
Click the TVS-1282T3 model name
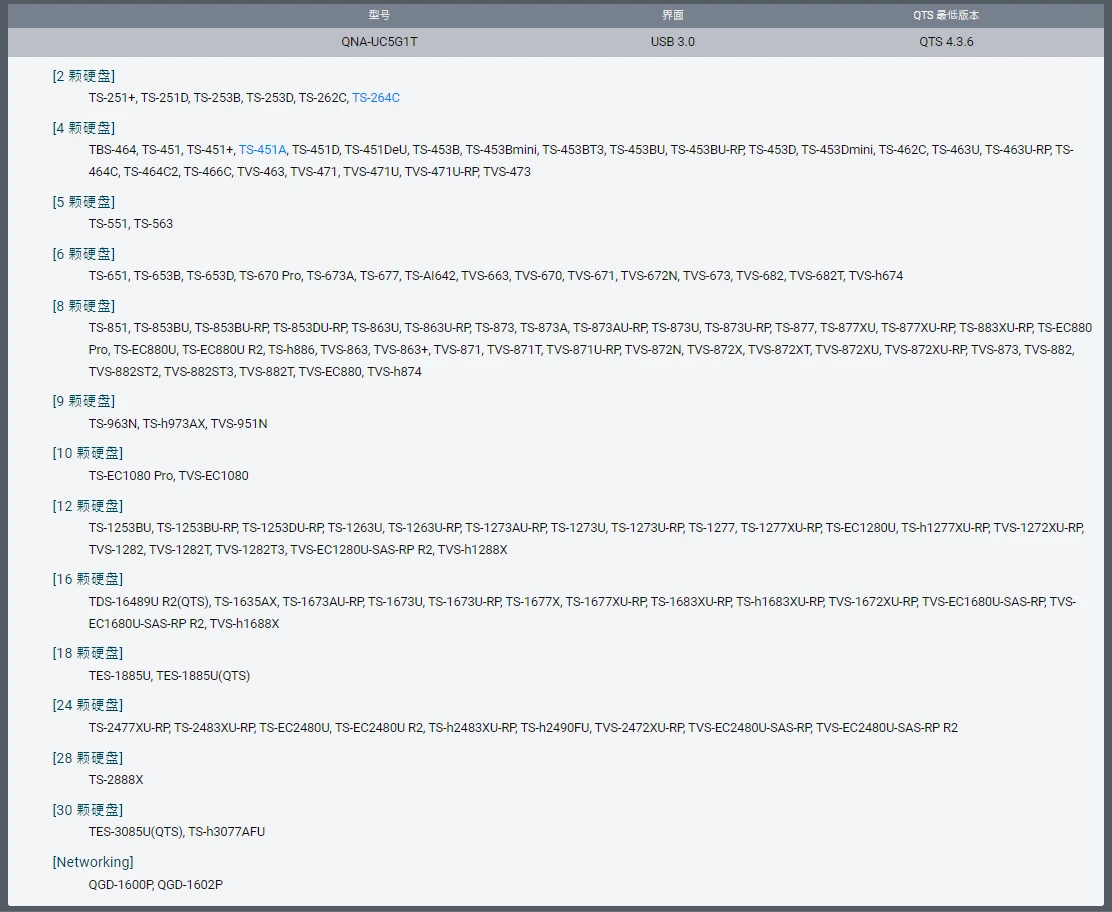(250, 550)
